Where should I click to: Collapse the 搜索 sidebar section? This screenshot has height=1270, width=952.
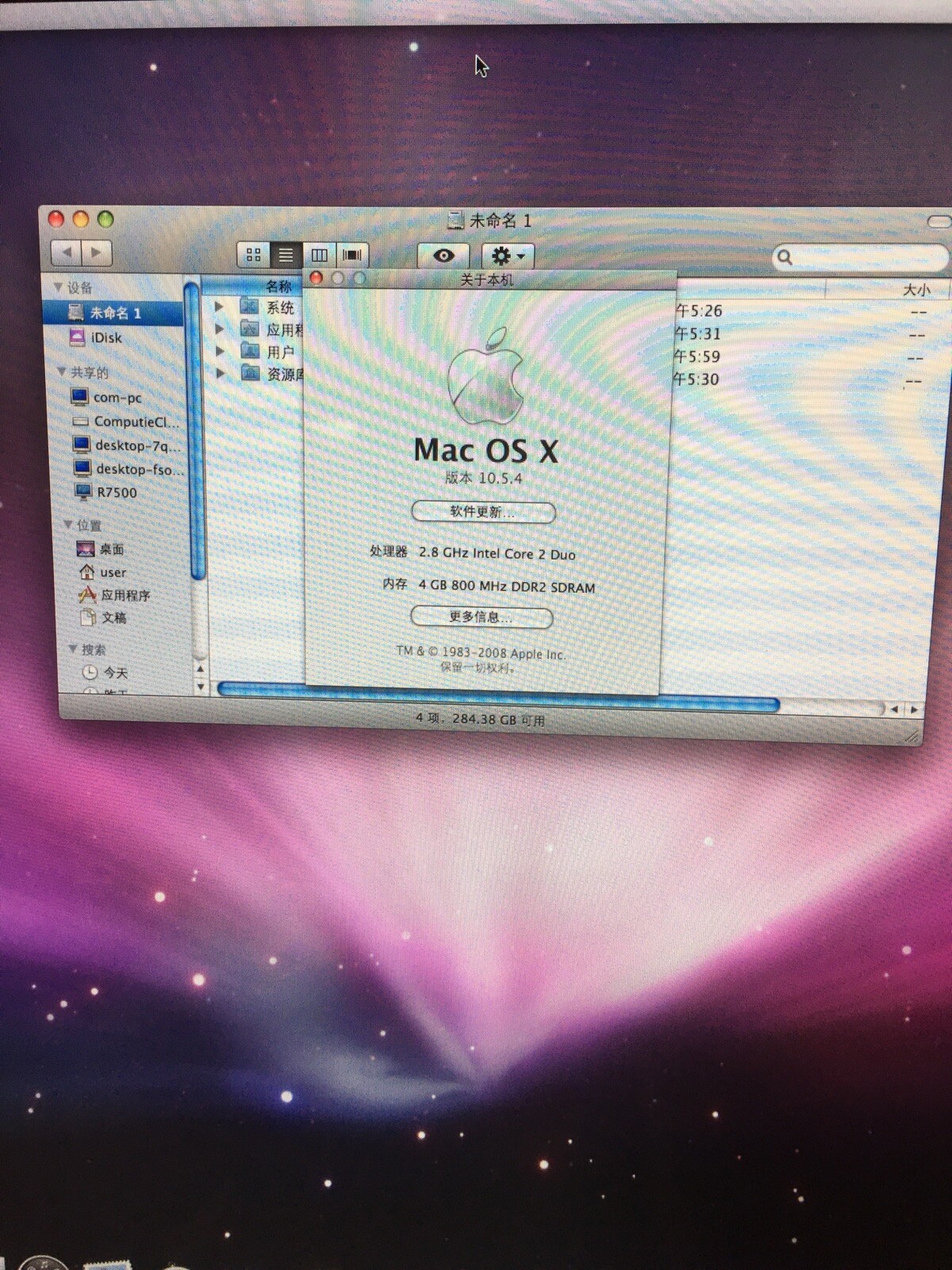point(73,648)
